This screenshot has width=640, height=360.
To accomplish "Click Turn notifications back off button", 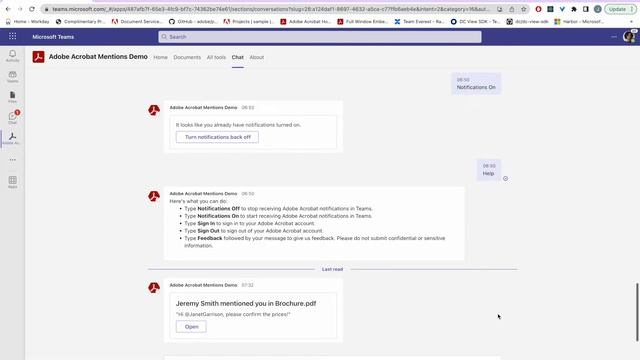I will 217,137.
